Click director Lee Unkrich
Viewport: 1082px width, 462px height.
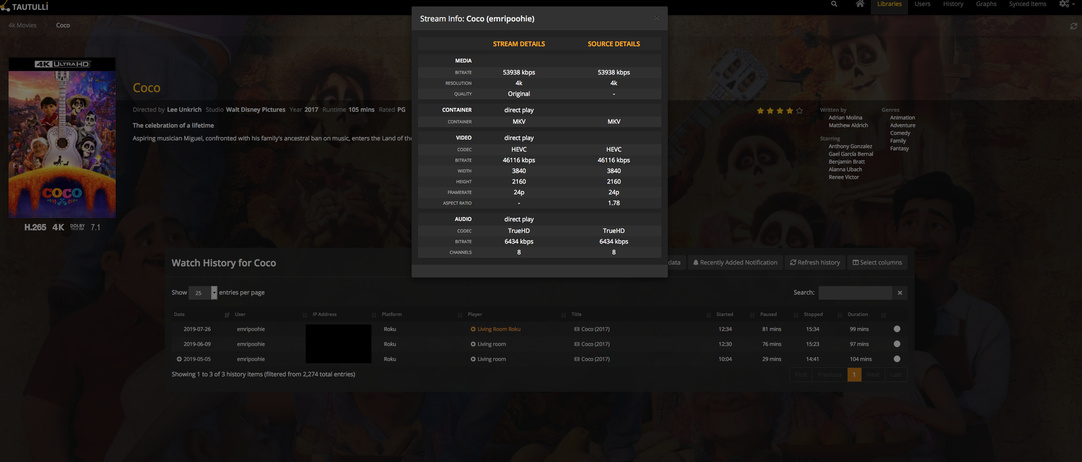point(184,110)
